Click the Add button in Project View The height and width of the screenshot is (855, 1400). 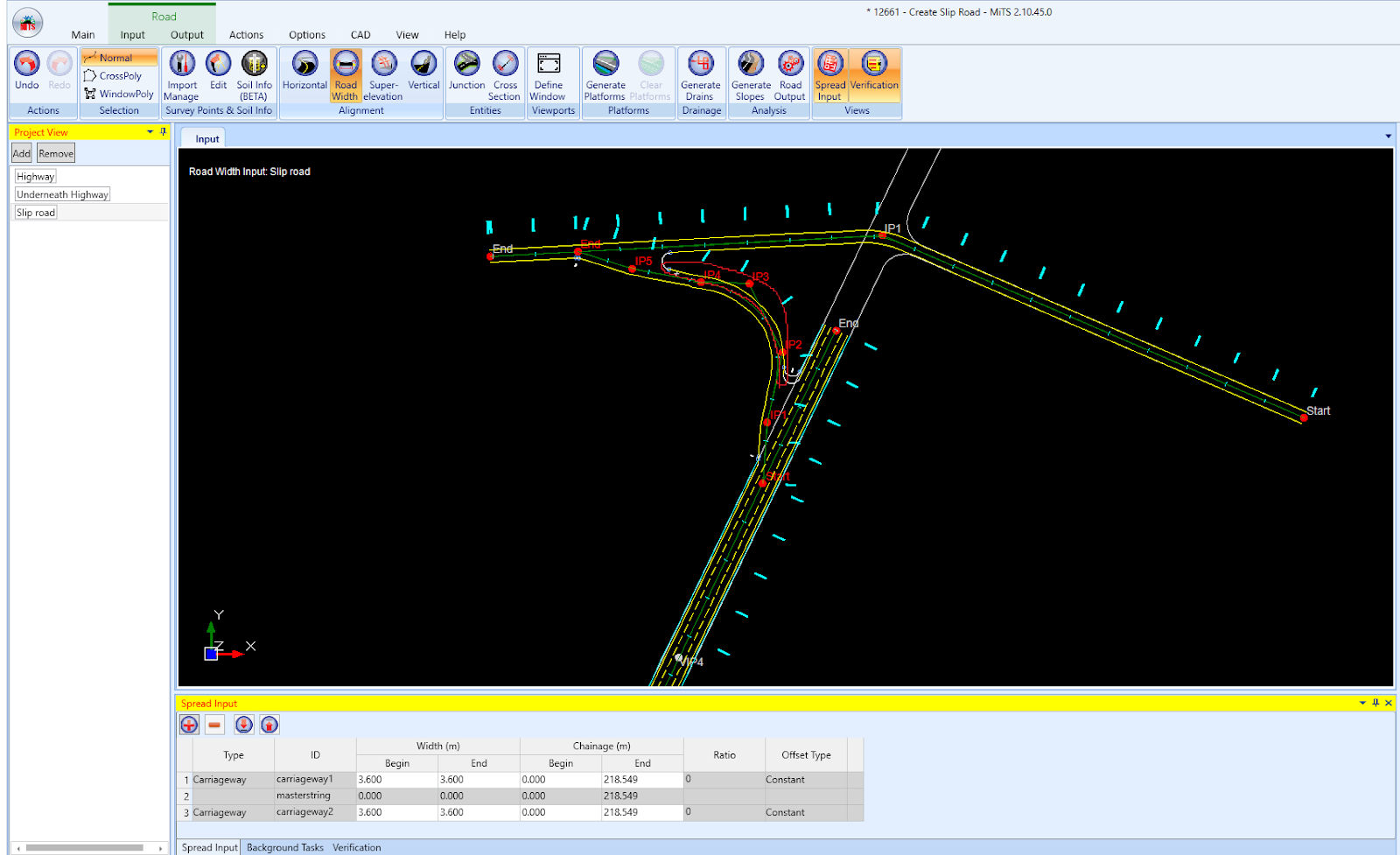(x=22, y=154)
